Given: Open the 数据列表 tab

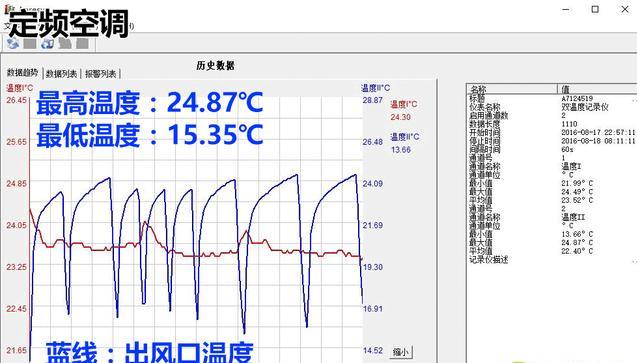Looking at the screenshot, I should point(61,74).
